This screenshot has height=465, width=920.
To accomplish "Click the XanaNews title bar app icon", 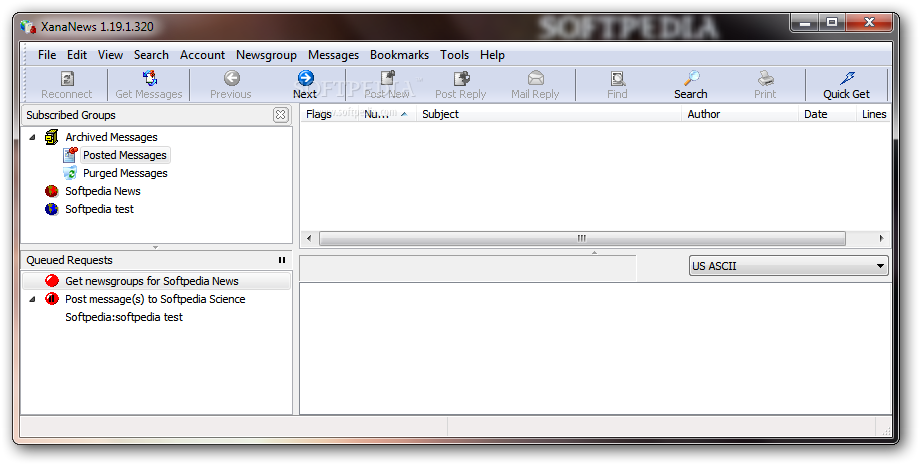I will (28, 26).
